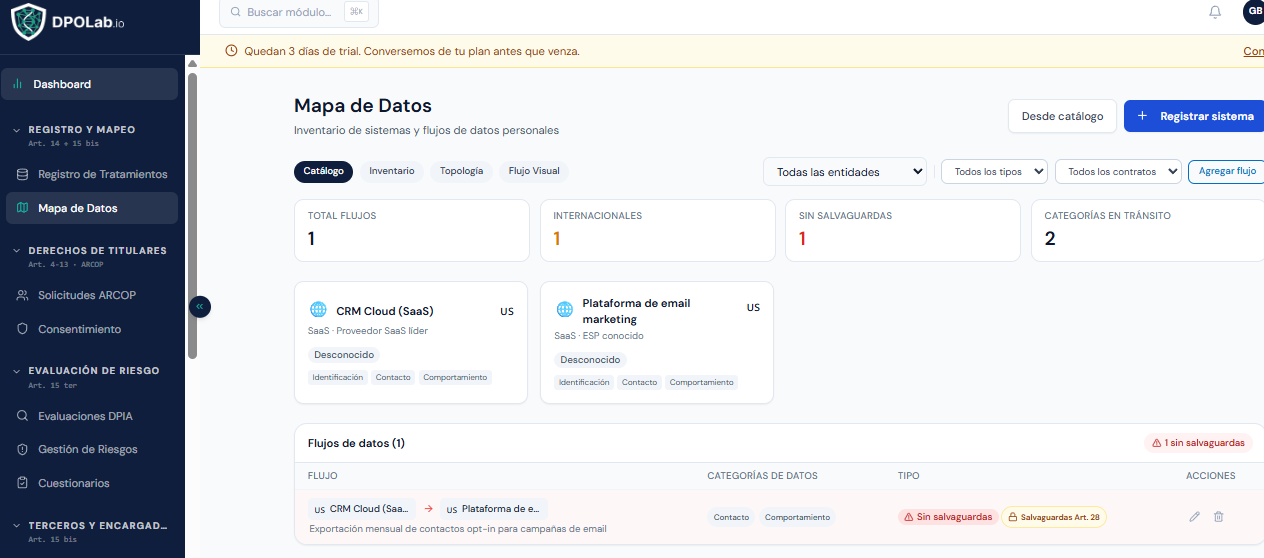Open Evaluaciones DPIA menu item
The width and height of the screenshot is (1264, 558).
pyautogui.click(x=92, y=416)
